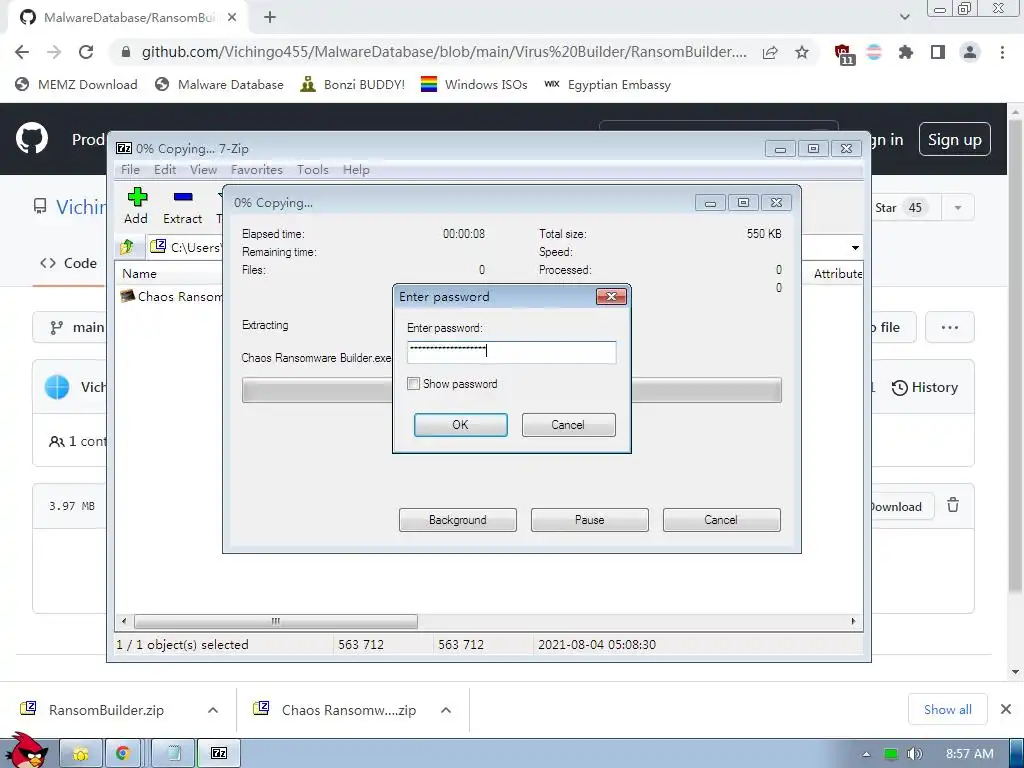Open Windows ISOs bookmark
The width and height of the screenshot is (1024, 768).
[474, 85]
